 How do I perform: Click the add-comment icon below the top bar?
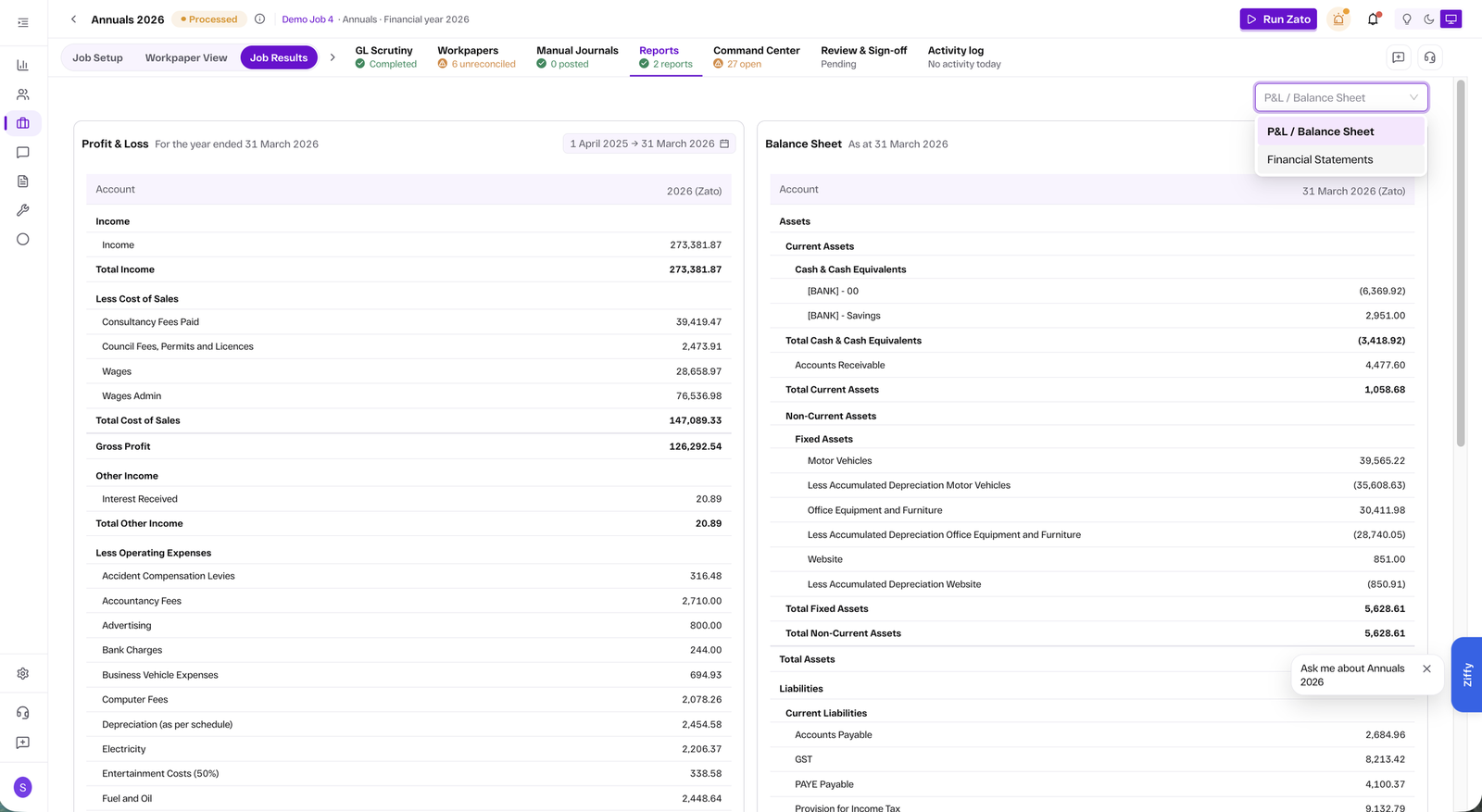pos(1399,57)
